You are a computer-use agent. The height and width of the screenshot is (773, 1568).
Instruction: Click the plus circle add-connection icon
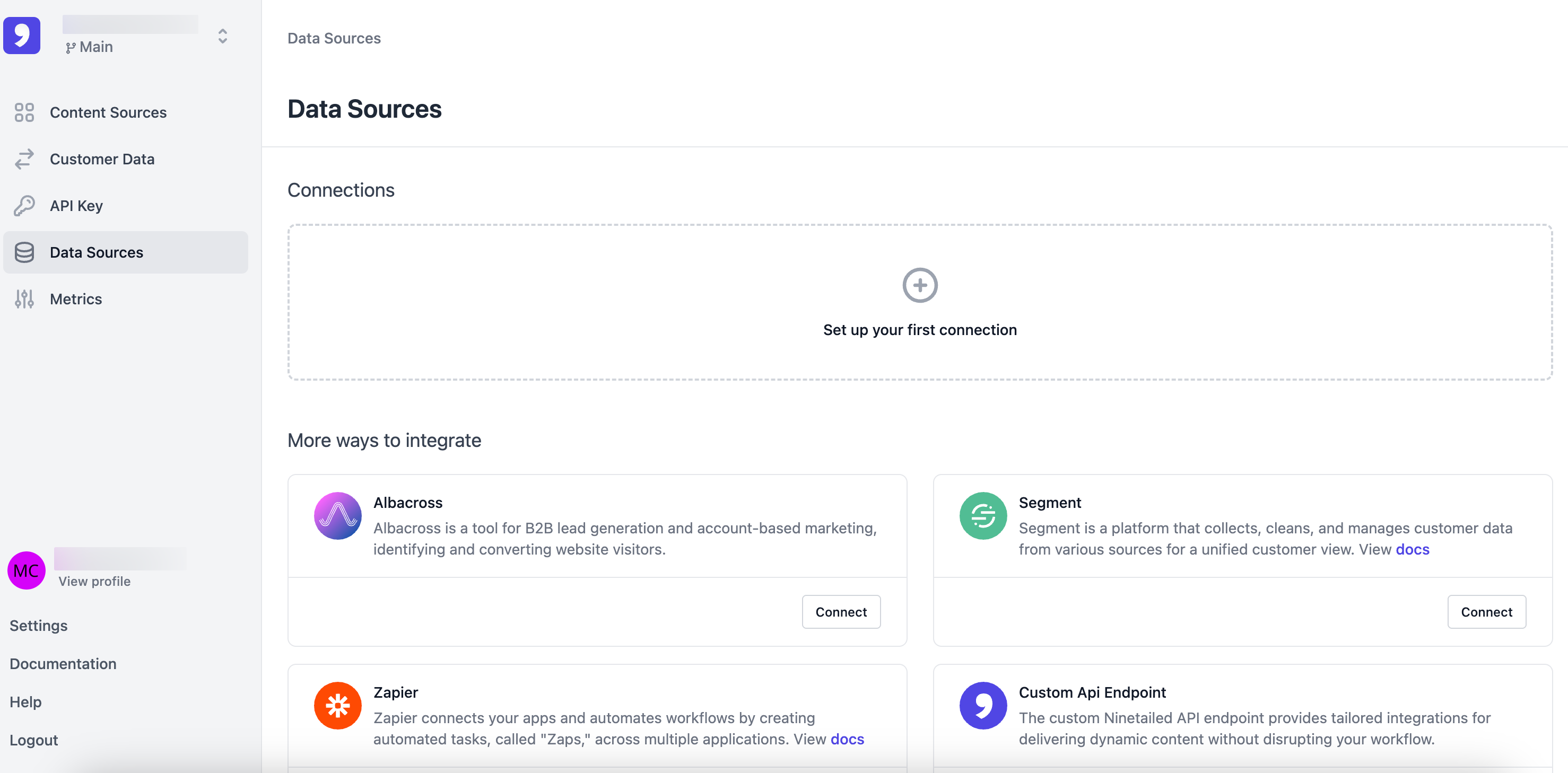click(x=919, y=285)
